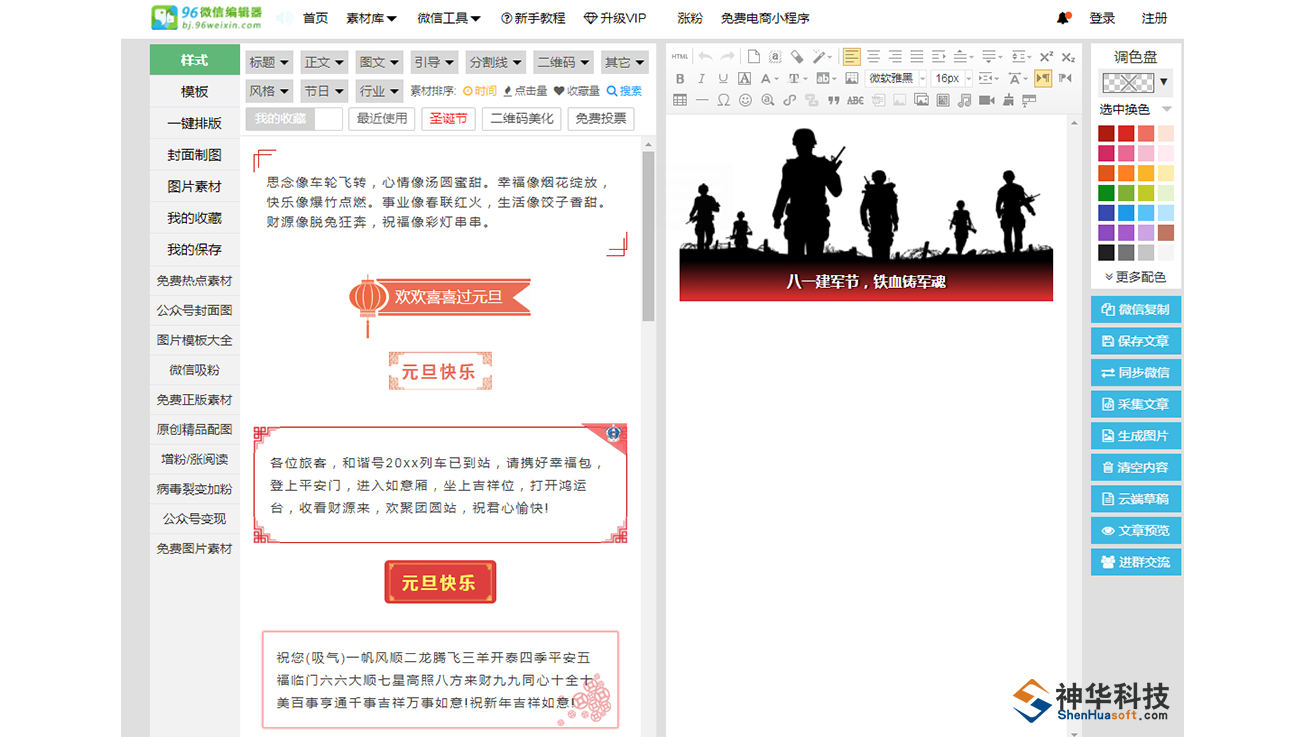Insert video camera icon
Image resolution: width=1306 pixels, height=737 pixels.
(986, 100)
